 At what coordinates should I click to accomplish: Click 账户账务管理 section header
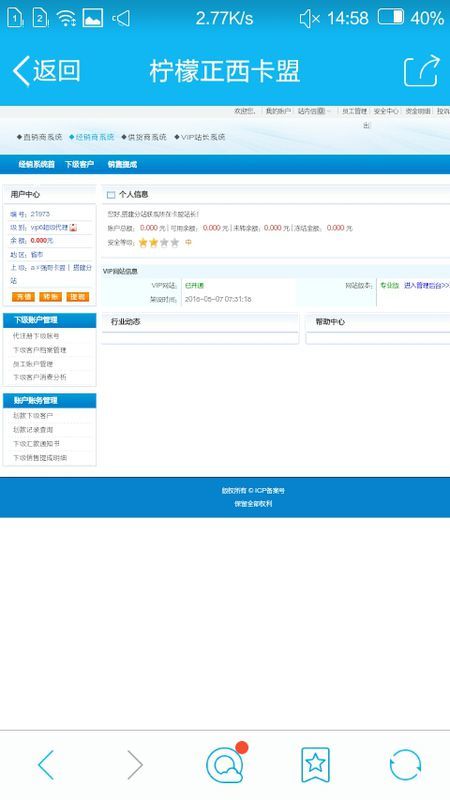tap(49, 401)
